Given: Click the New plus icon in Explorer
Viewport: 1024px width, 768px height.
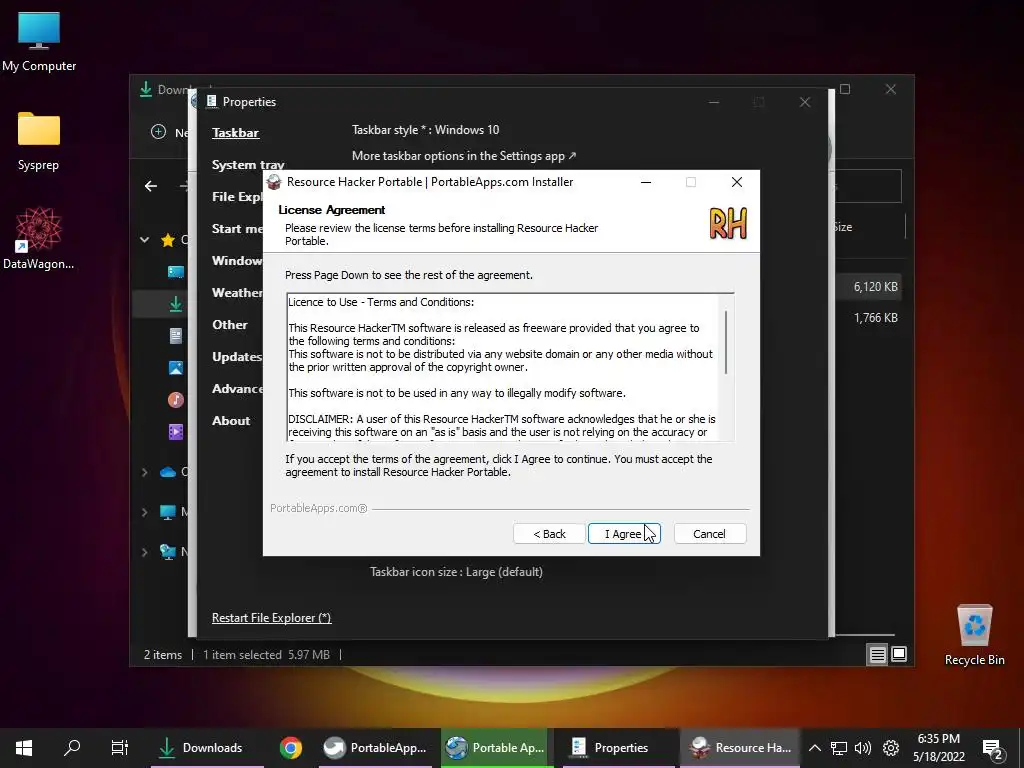Looking at the screenshot, I should point(158,132).
